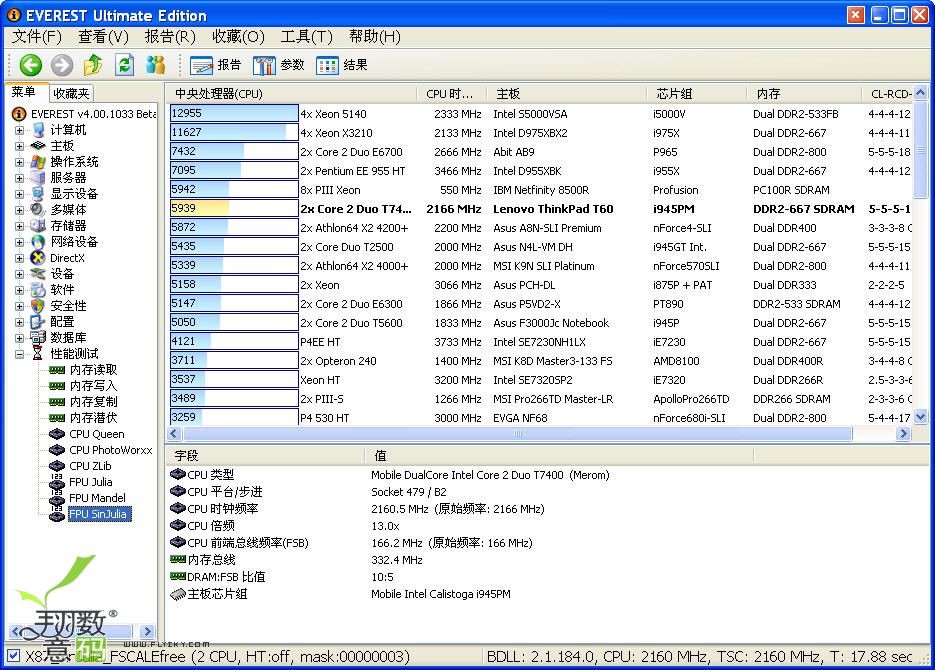Expand the 主板 tree node
The width and height of the screenshot is (935, 670).
[x=19, y=146]
